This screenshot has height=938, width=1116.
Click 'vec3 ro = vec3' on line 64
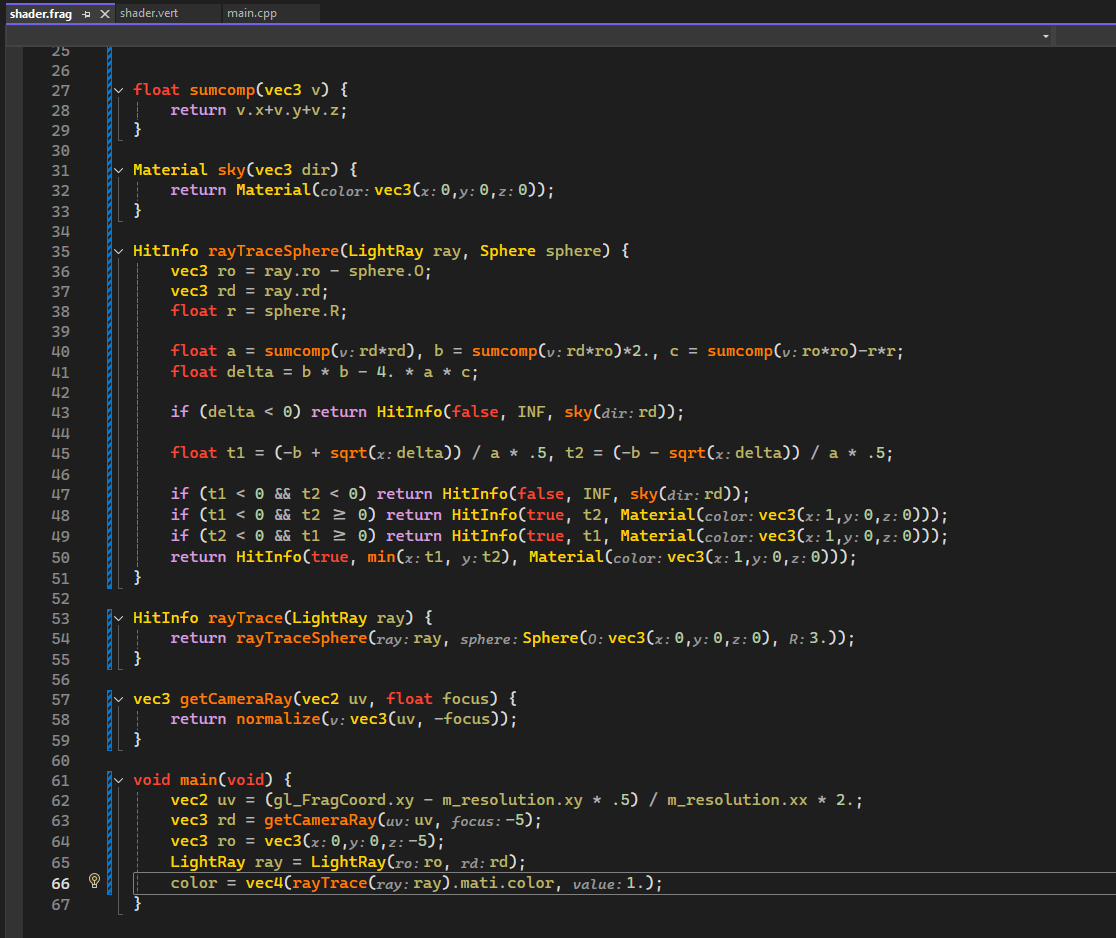(236, 841)
